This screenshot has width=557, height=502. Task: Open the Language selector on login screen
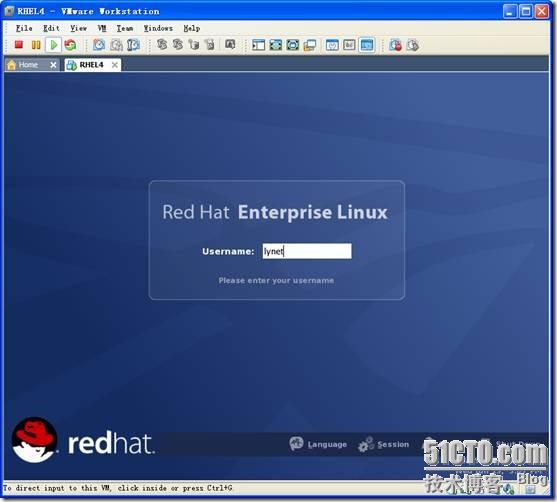point(318,444)
